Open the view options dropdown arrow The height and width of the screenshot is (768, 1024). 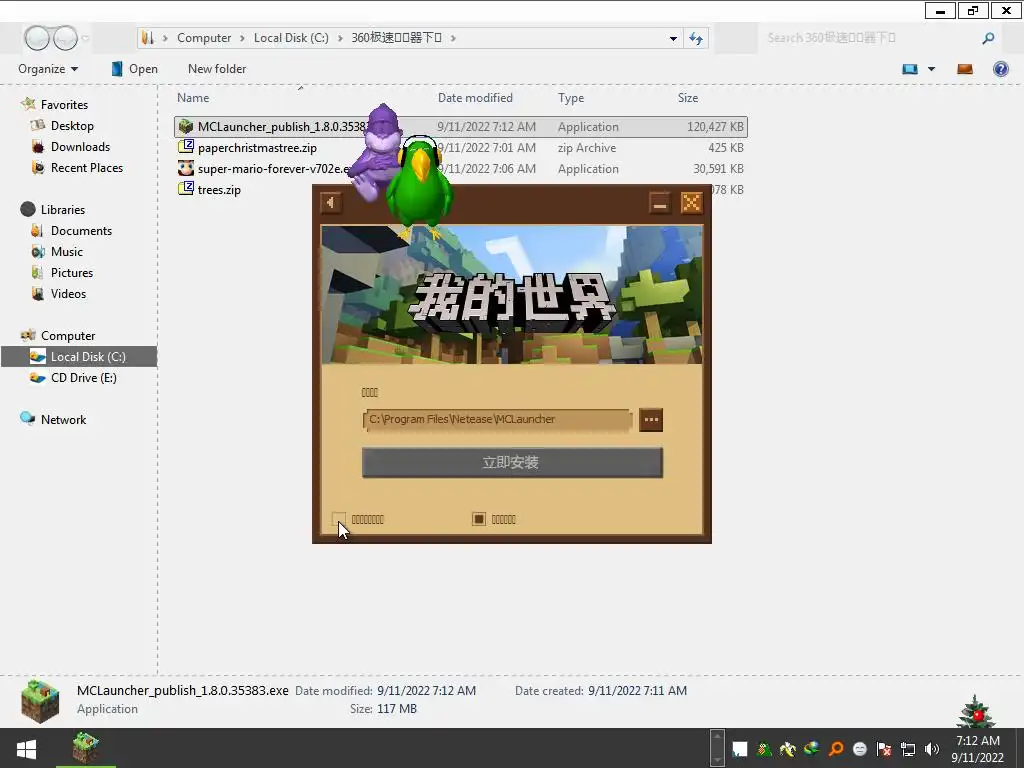(x=931, y=69)
